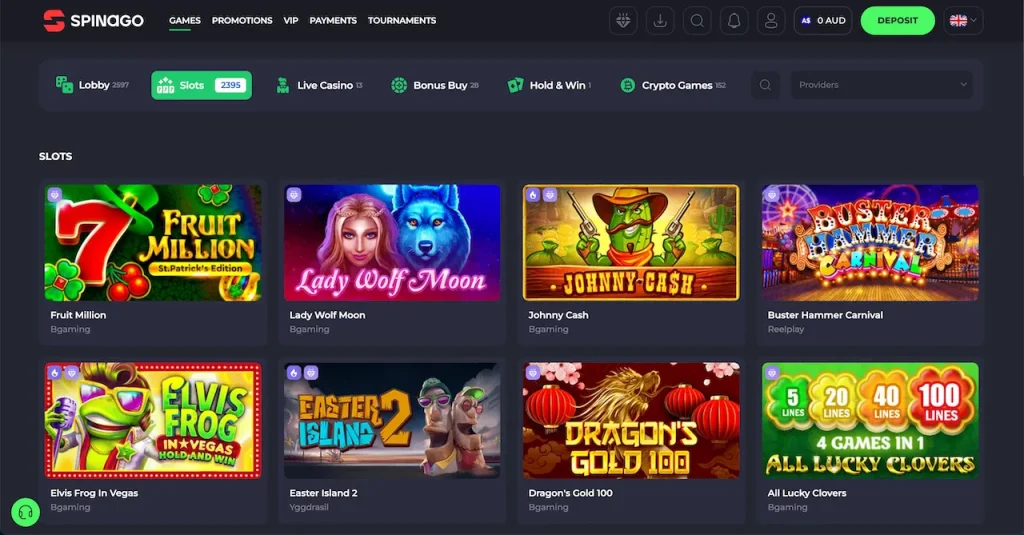
Task: Click the Johnny Cash title text
Action: coord(558,315)
